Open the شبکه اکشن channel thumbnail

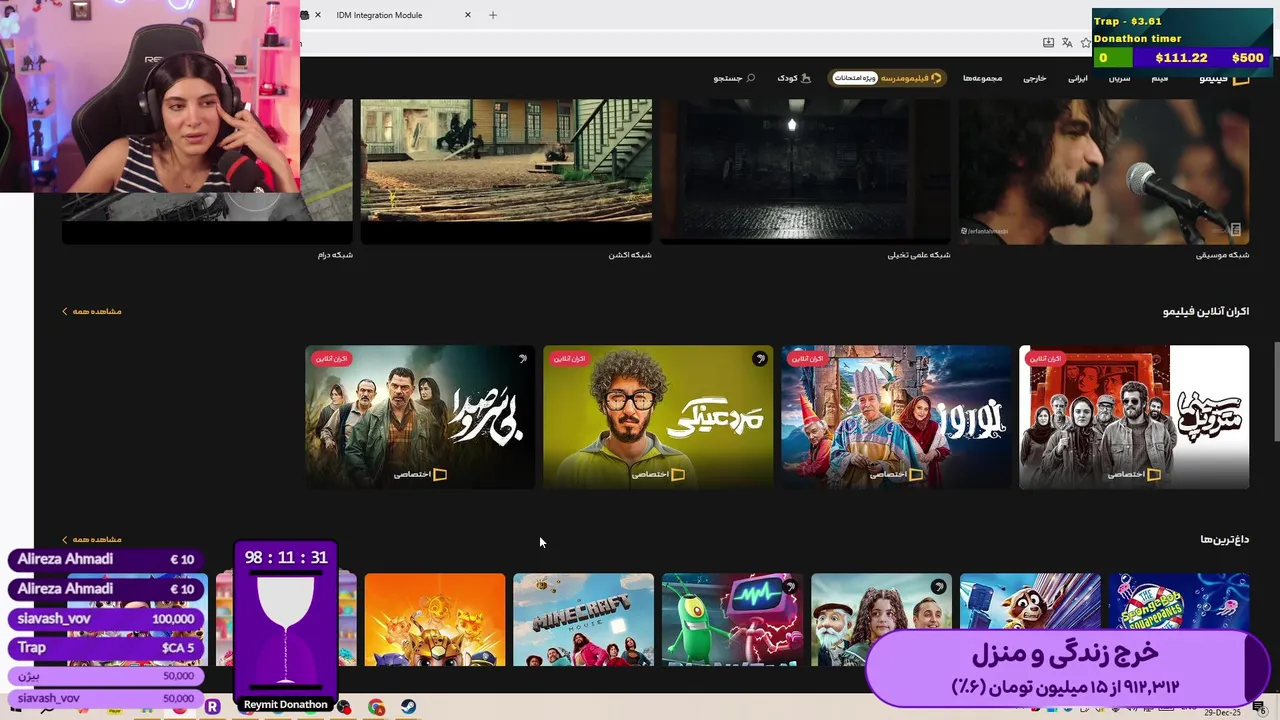(x=506, y=171)
